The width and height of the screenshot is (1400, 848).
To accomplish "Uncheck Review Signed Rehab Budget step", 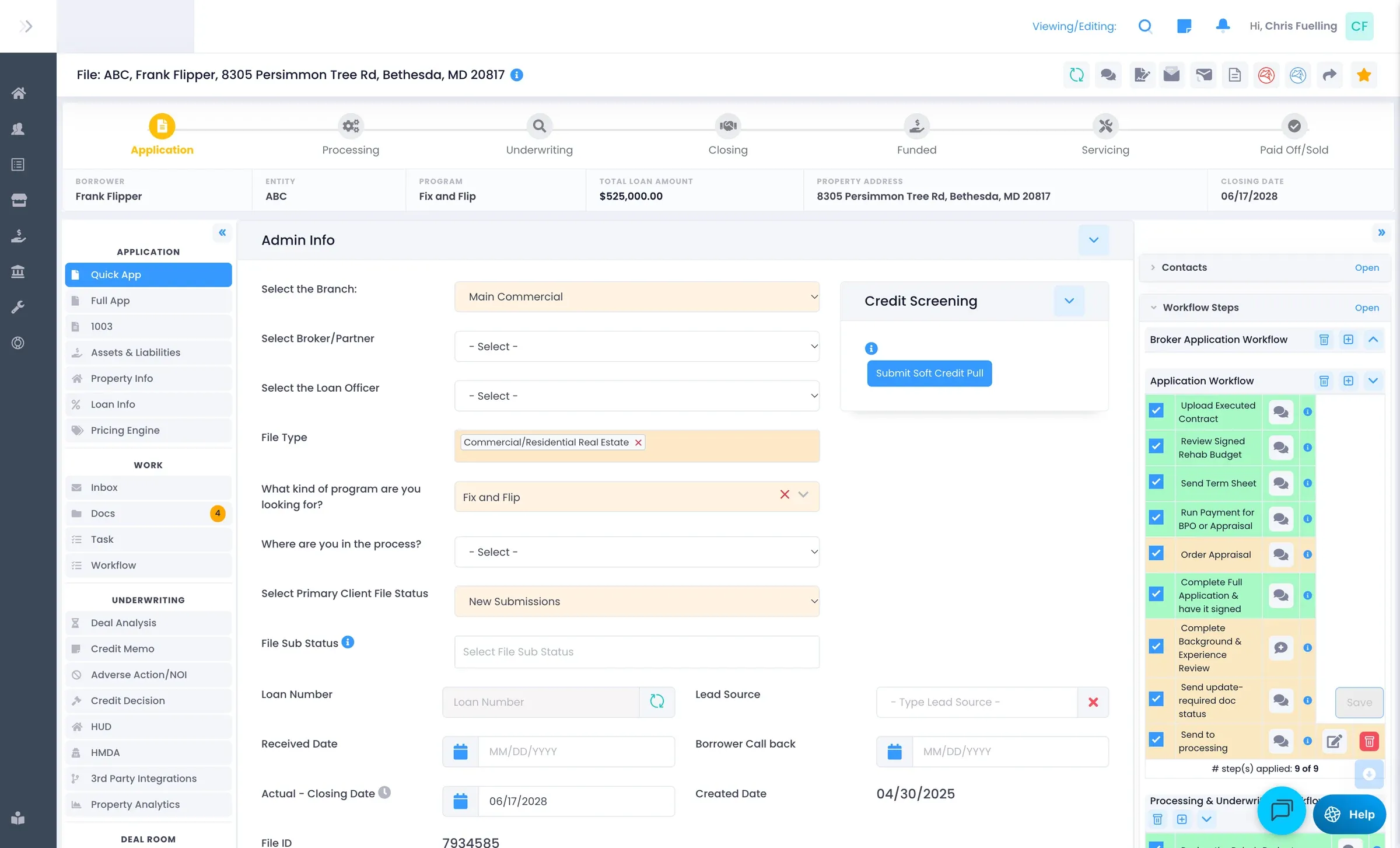I will pyautogui.click(x=1156, y=446).
